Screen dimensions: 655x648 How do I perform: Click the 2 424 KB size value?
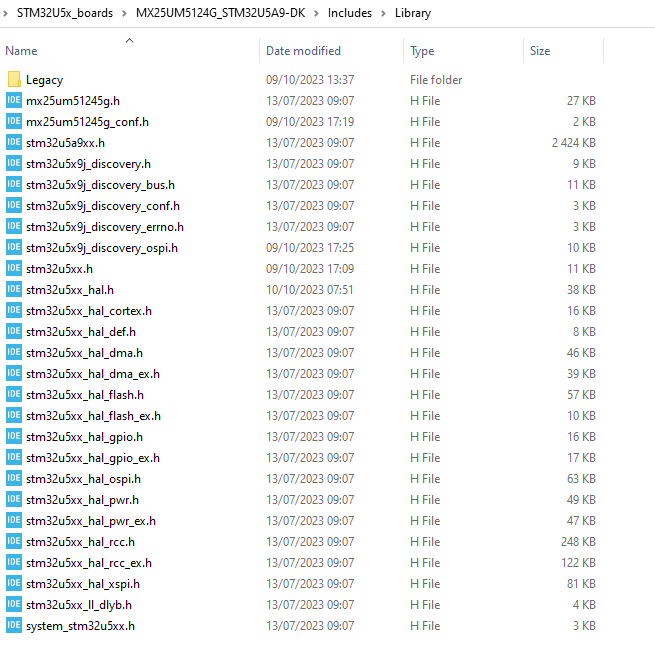click(x=574, y=143)
